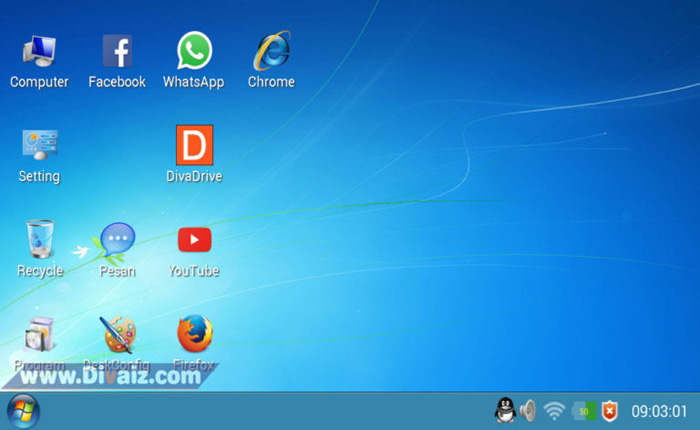Launch the Firefox browser icon
Screen dimensions: 700x430
(x=194, y=333)
